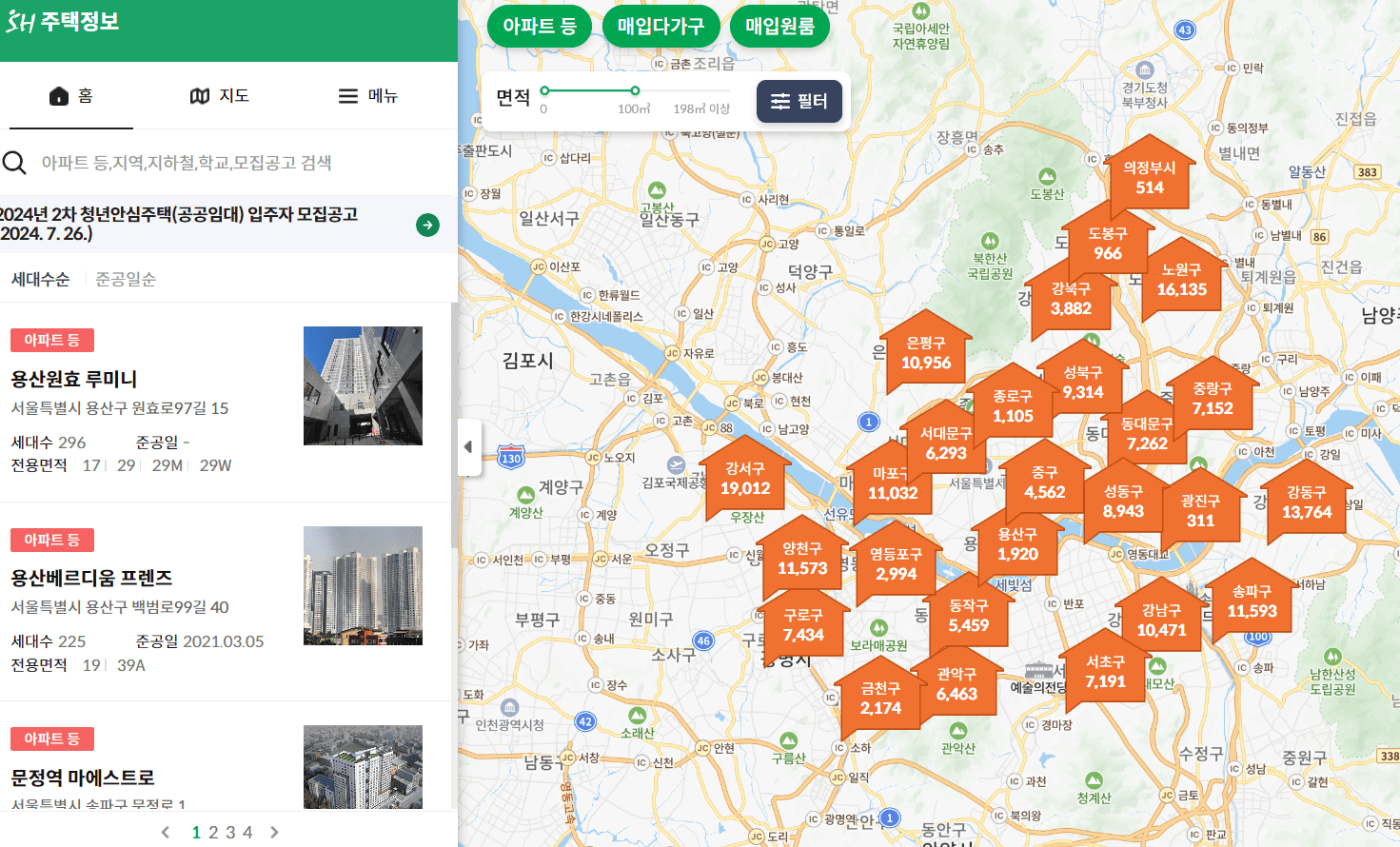1400x847 pixels.
Task: Click the search magnifier icon
Action: click(14, 163)
